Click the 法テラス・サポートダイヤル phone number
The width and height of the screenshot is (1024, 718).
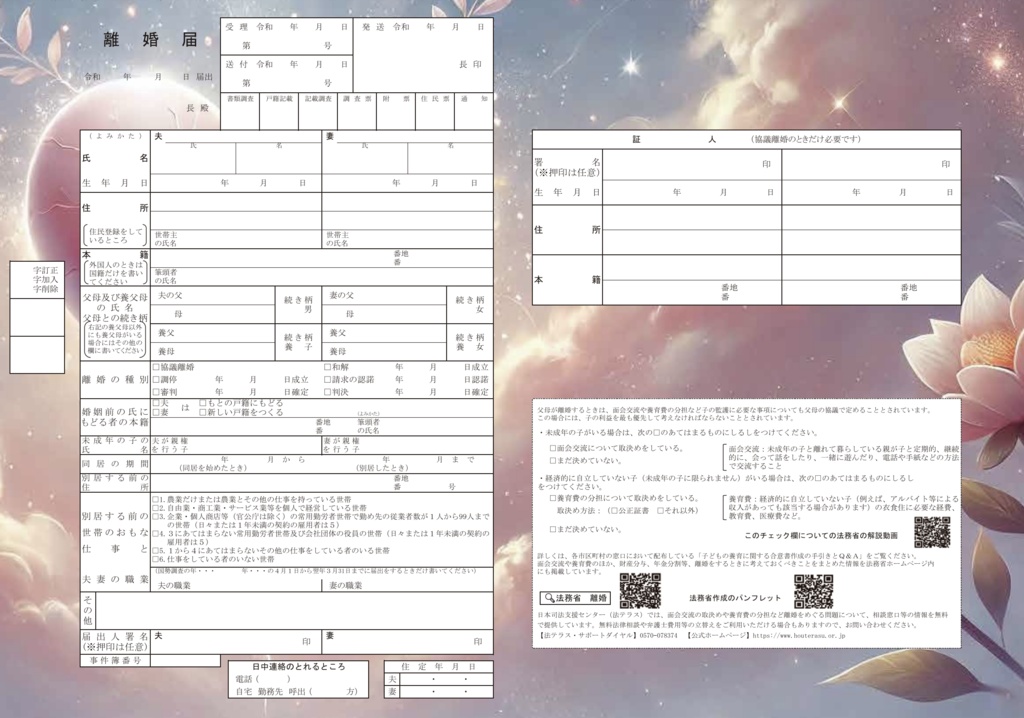tap(658, 635)
